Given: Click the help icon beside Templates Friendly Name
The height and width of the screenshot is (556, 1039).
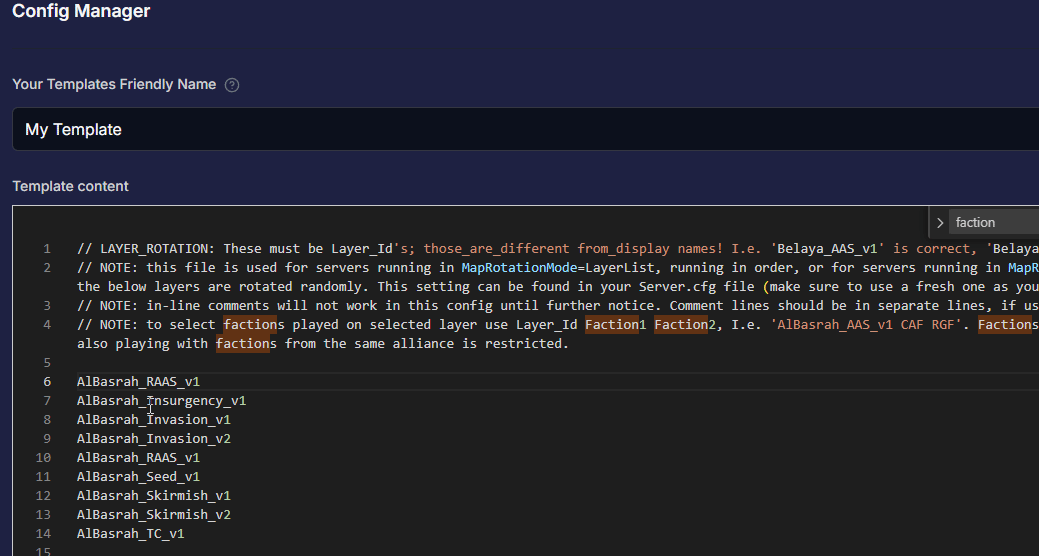Looking at the screenshot, I should tap(232, 85).
